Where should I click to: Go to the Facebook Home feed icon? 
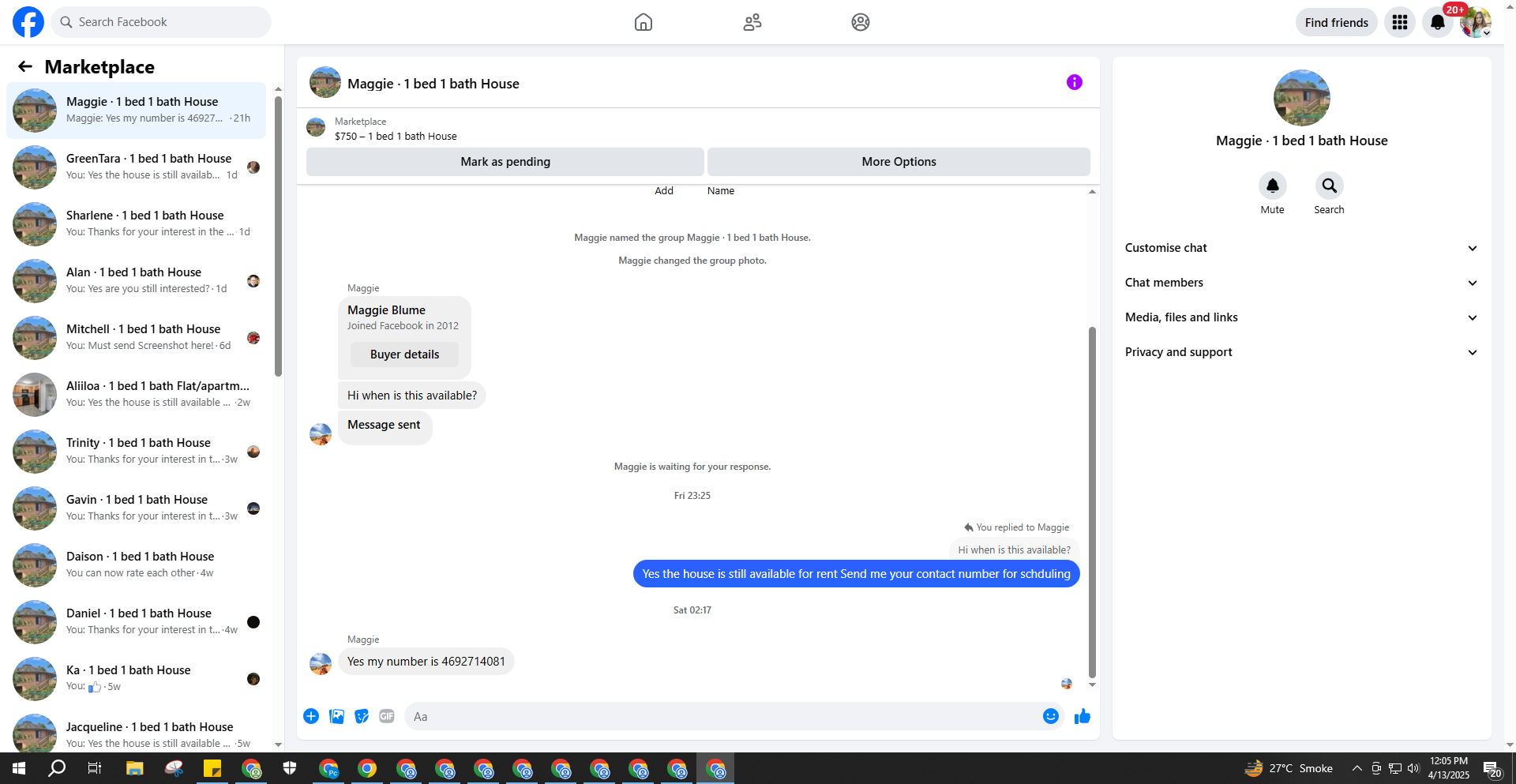coord(644,22)
